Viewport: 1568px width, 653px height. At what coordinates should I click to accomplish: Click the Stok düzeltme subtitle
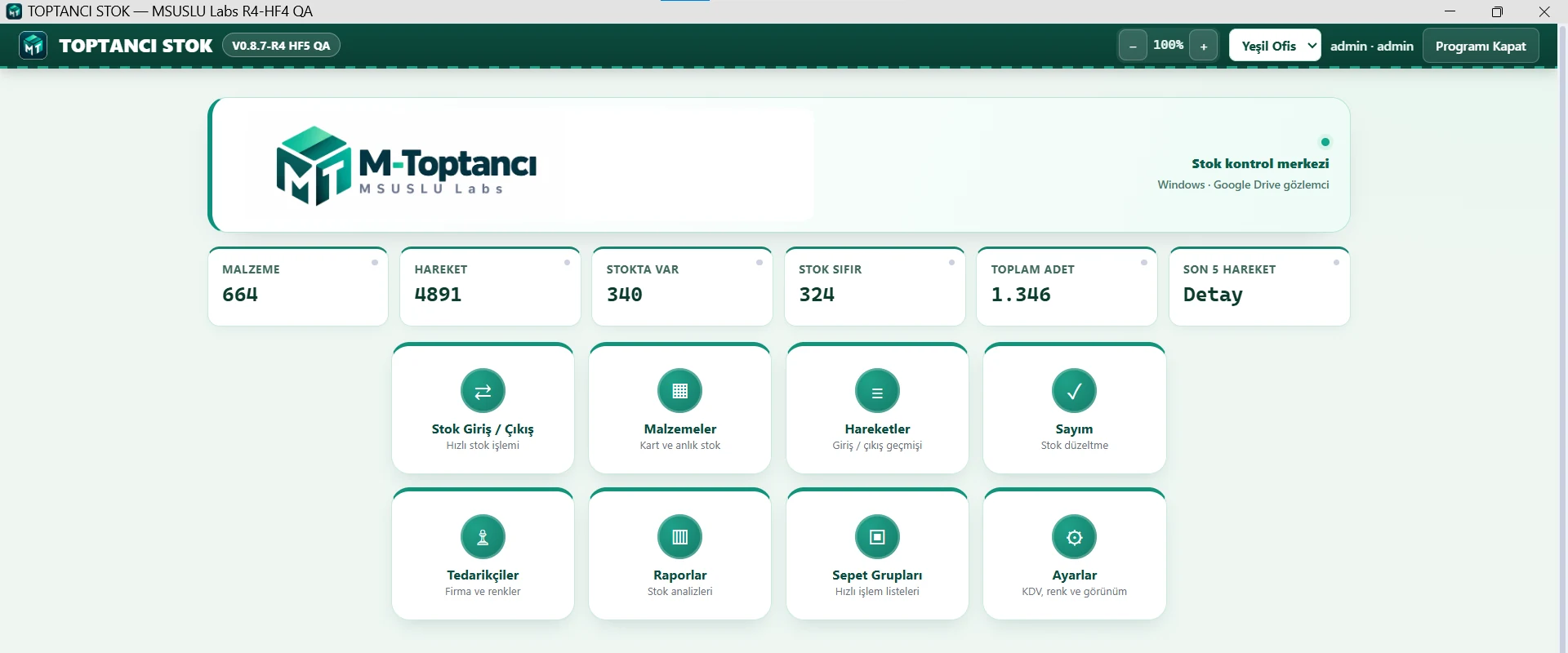point(1074,446)
